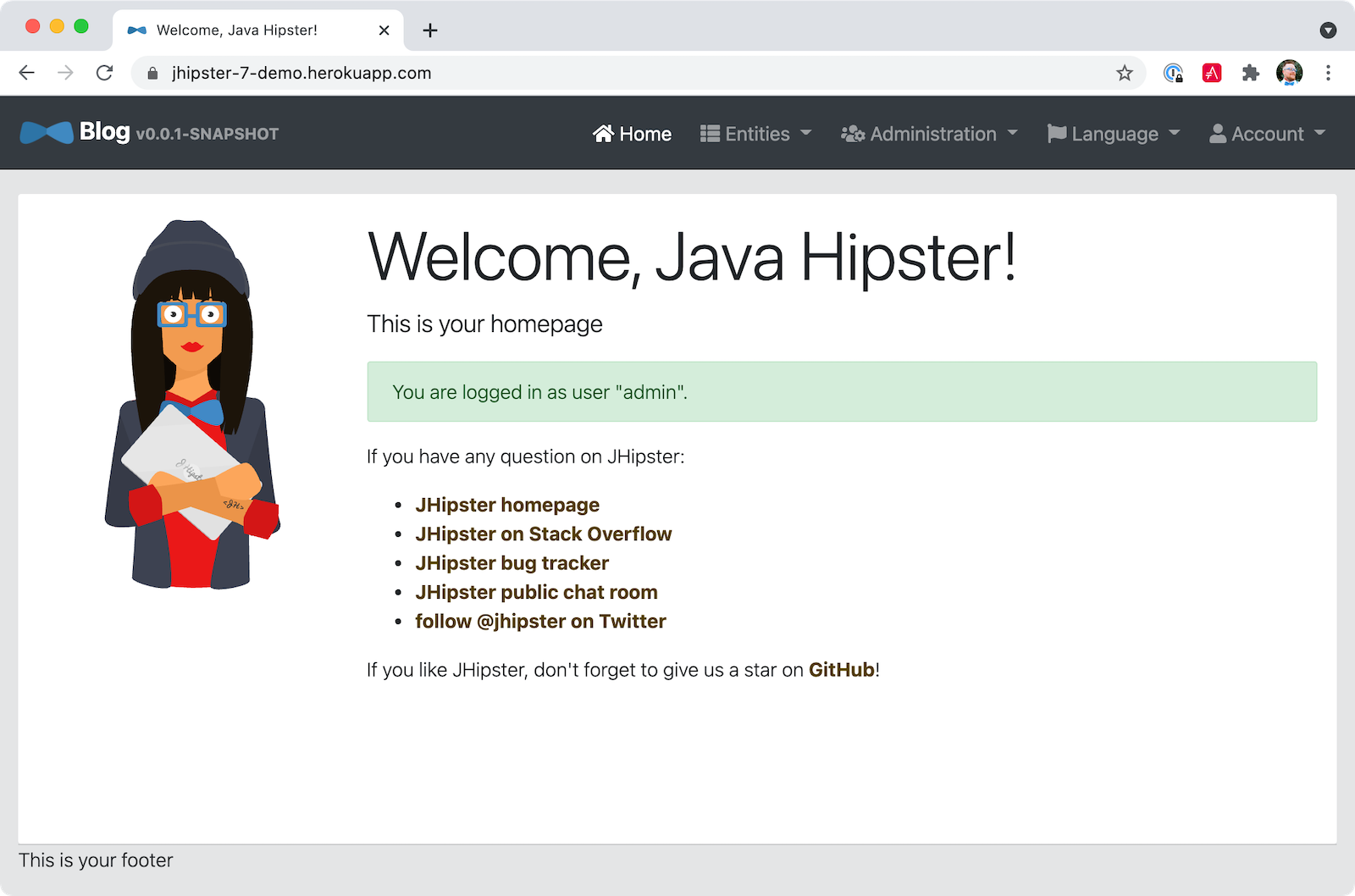Open the JHipster bug tracker link
The image size is (1355, 896).
tap(512, 563)
